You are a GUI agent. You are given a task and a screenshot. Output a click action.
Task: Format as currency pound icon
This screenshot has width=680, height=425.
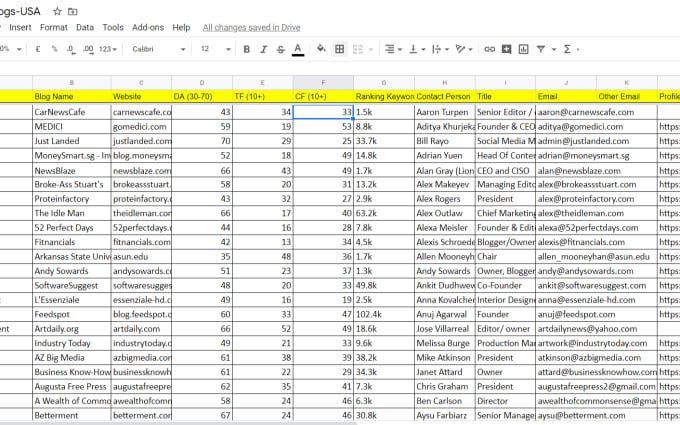(x=38, y=49)
